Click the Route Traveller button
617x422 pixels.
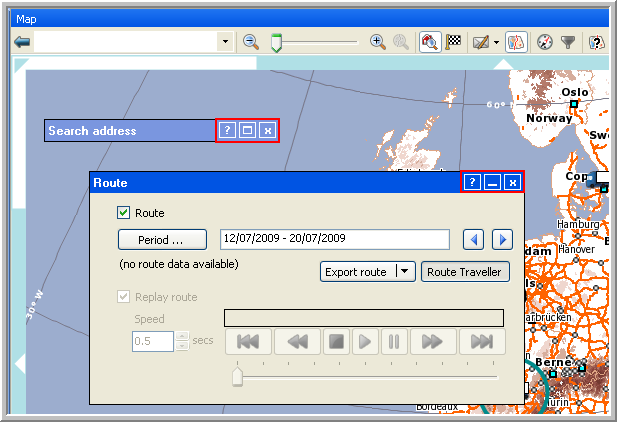(465, 272)
